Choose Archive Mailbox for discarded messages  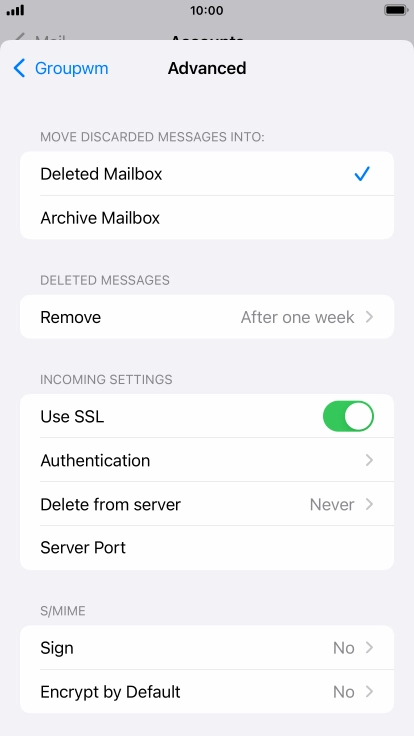[x=207, y=218]
